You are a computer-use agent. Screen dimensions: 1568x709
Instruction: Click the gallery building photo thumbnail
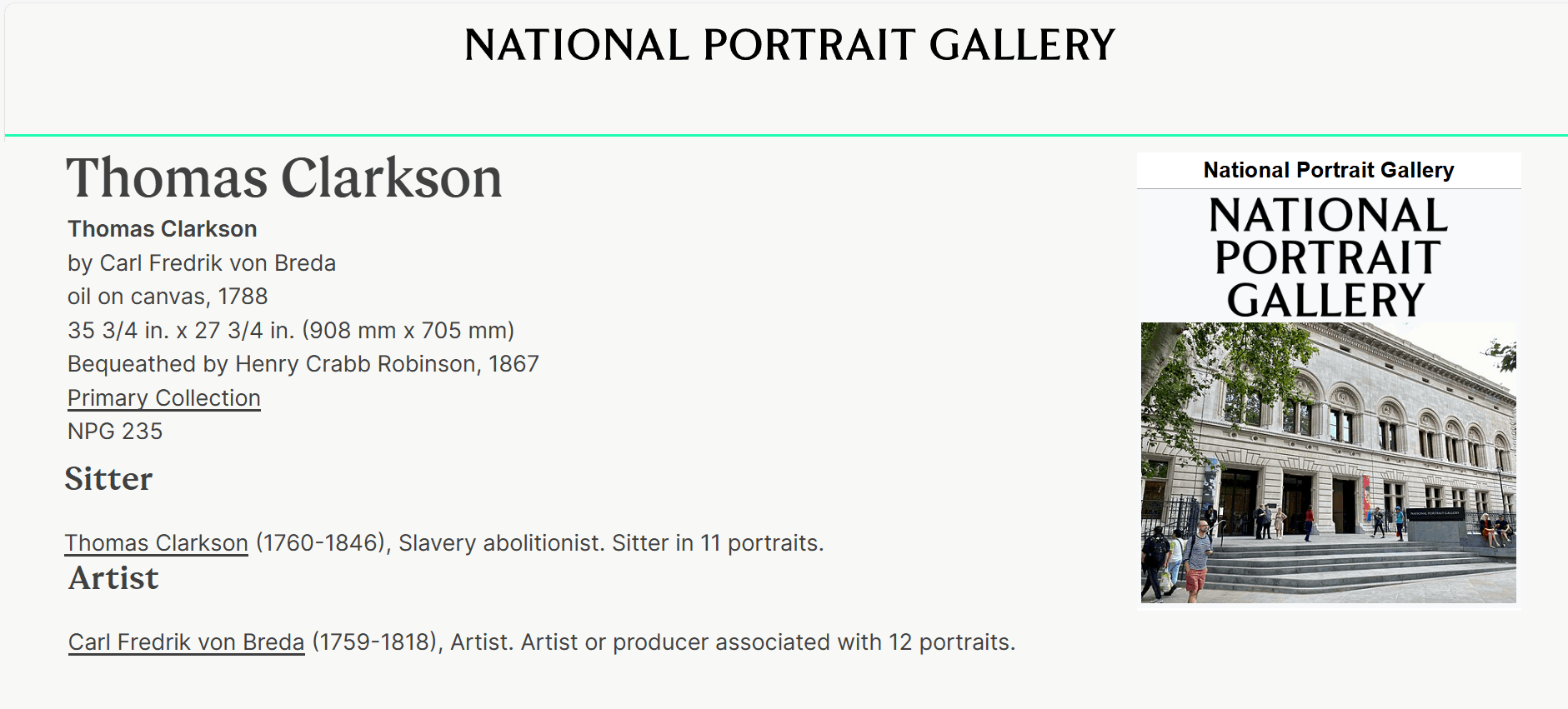coord(1329,462)
